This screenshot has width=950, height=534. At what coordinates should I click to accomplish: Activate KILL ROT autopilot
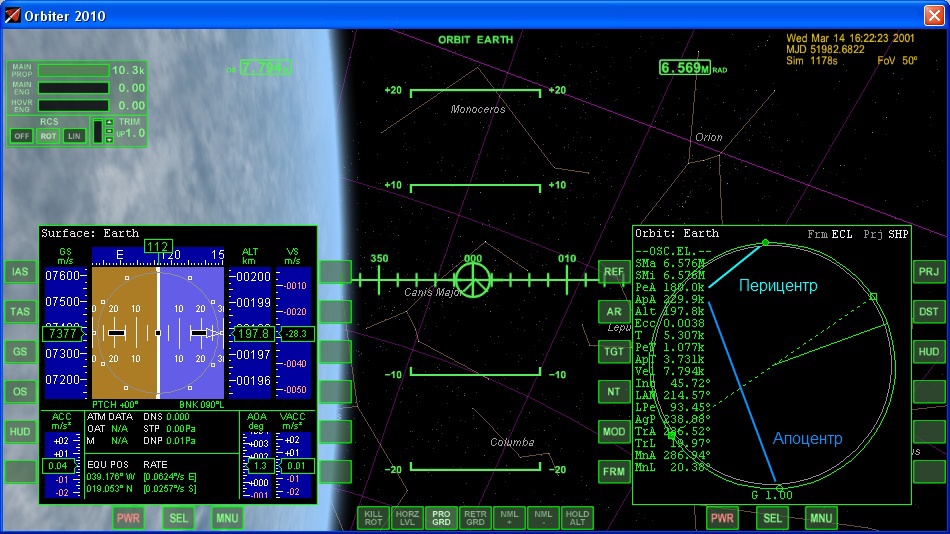pos(373,518)
